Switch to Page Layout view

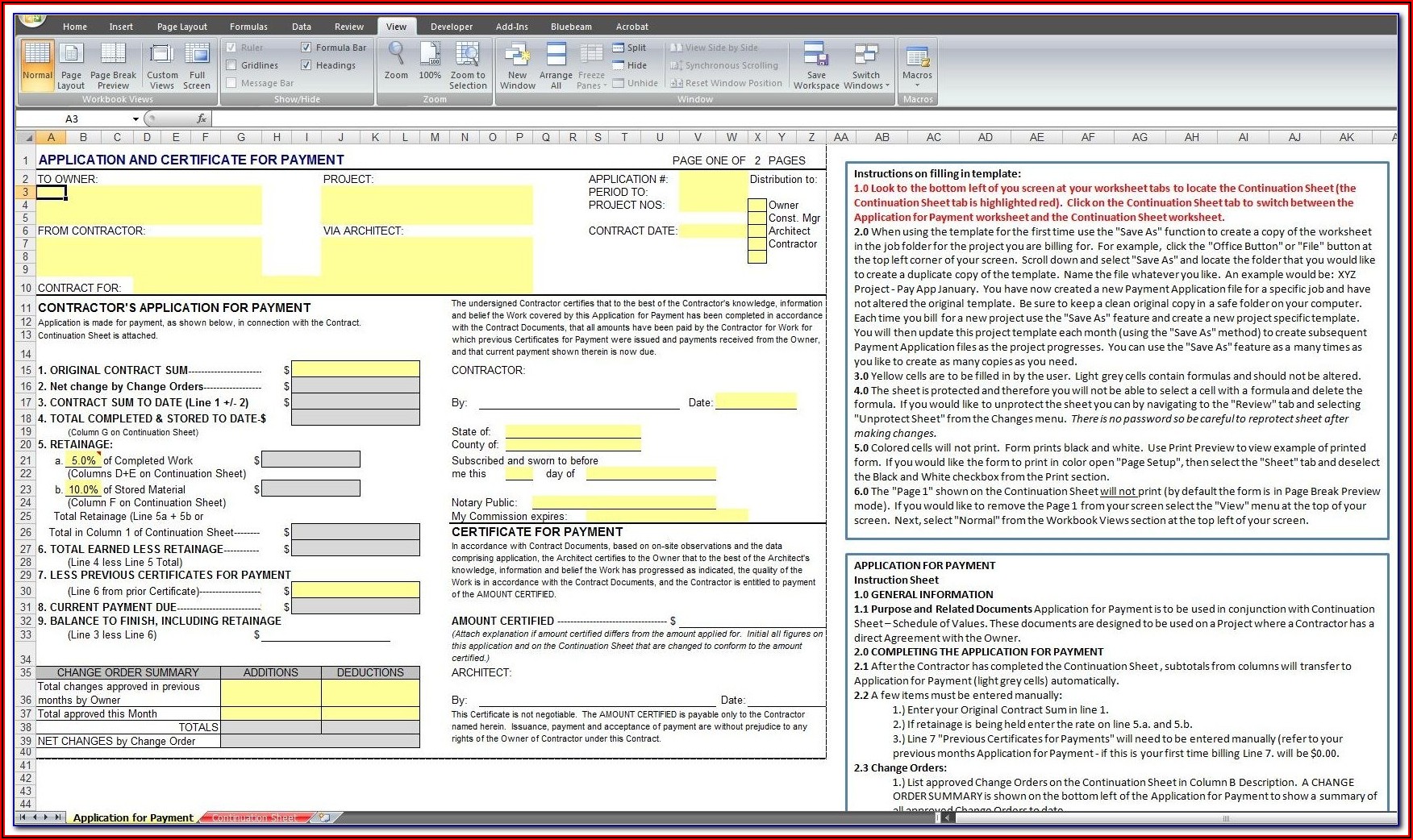(71, 64)
